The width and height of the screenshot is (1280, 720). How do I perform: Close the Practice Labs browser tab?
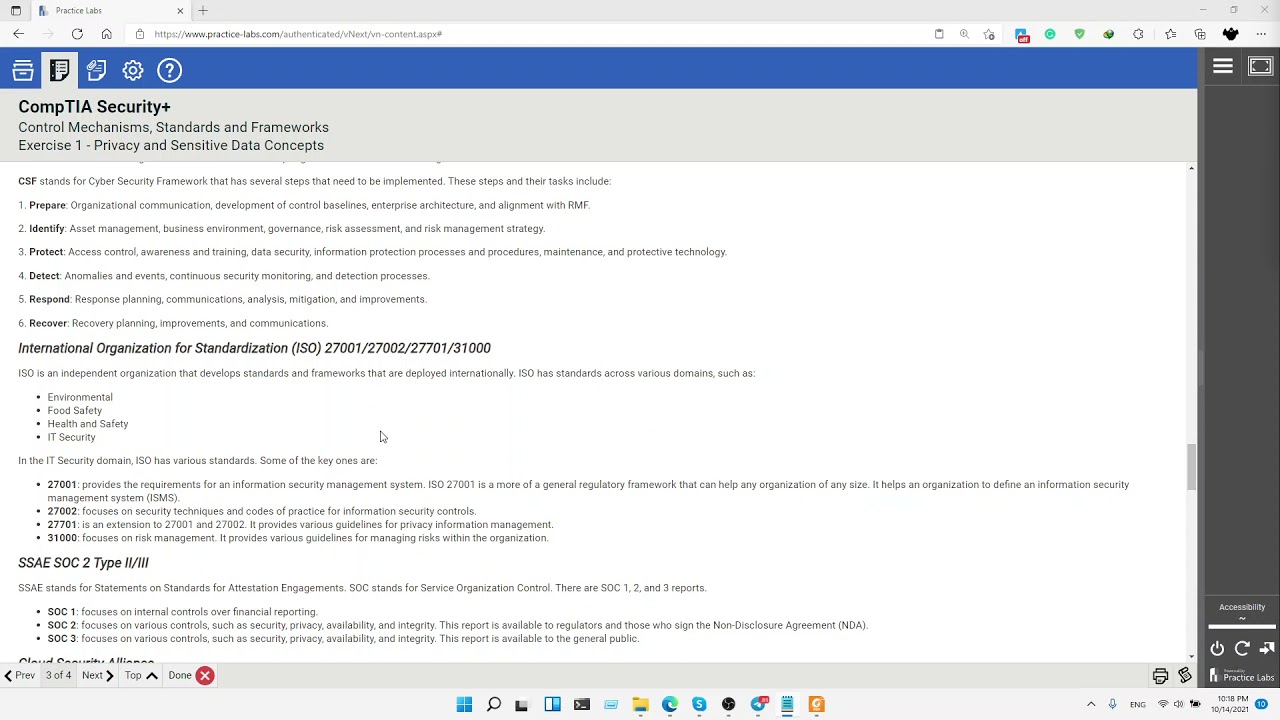coord(180,10)
